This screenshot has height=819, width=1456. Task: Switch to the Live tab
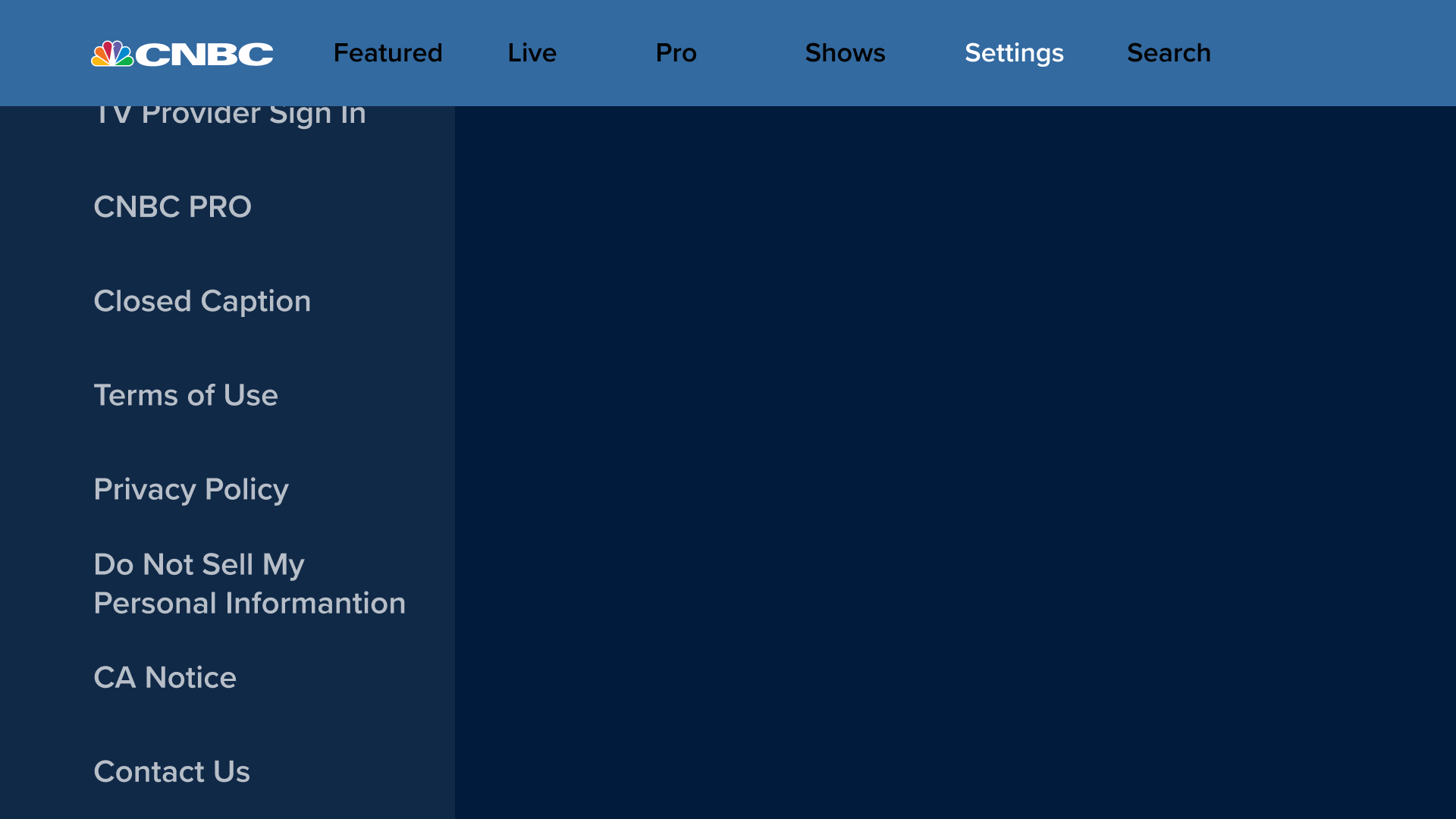coord(532,53)
